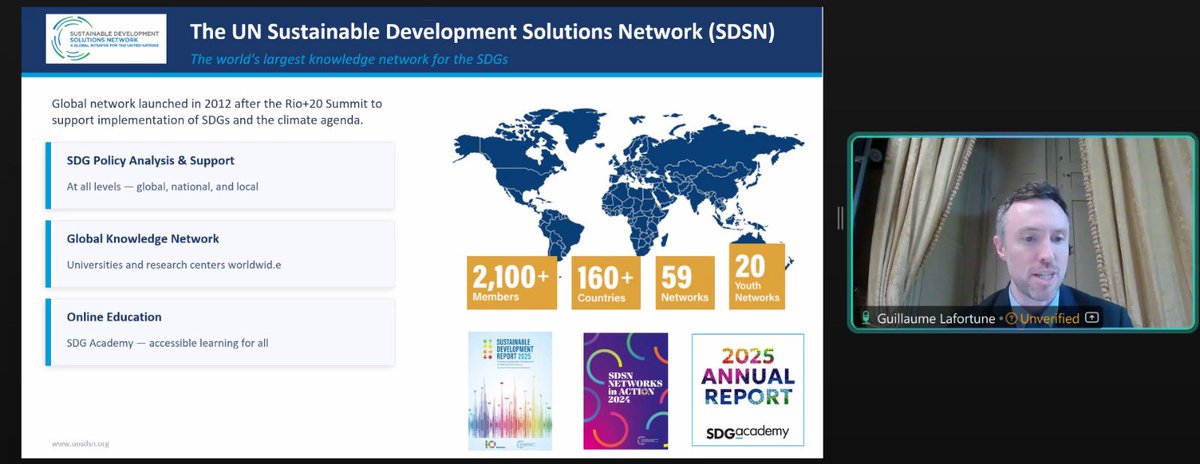Screen dimensions: 1200x464
Task: Click 'SDG Academy — accessible learning for all' text
Action: 167,343
